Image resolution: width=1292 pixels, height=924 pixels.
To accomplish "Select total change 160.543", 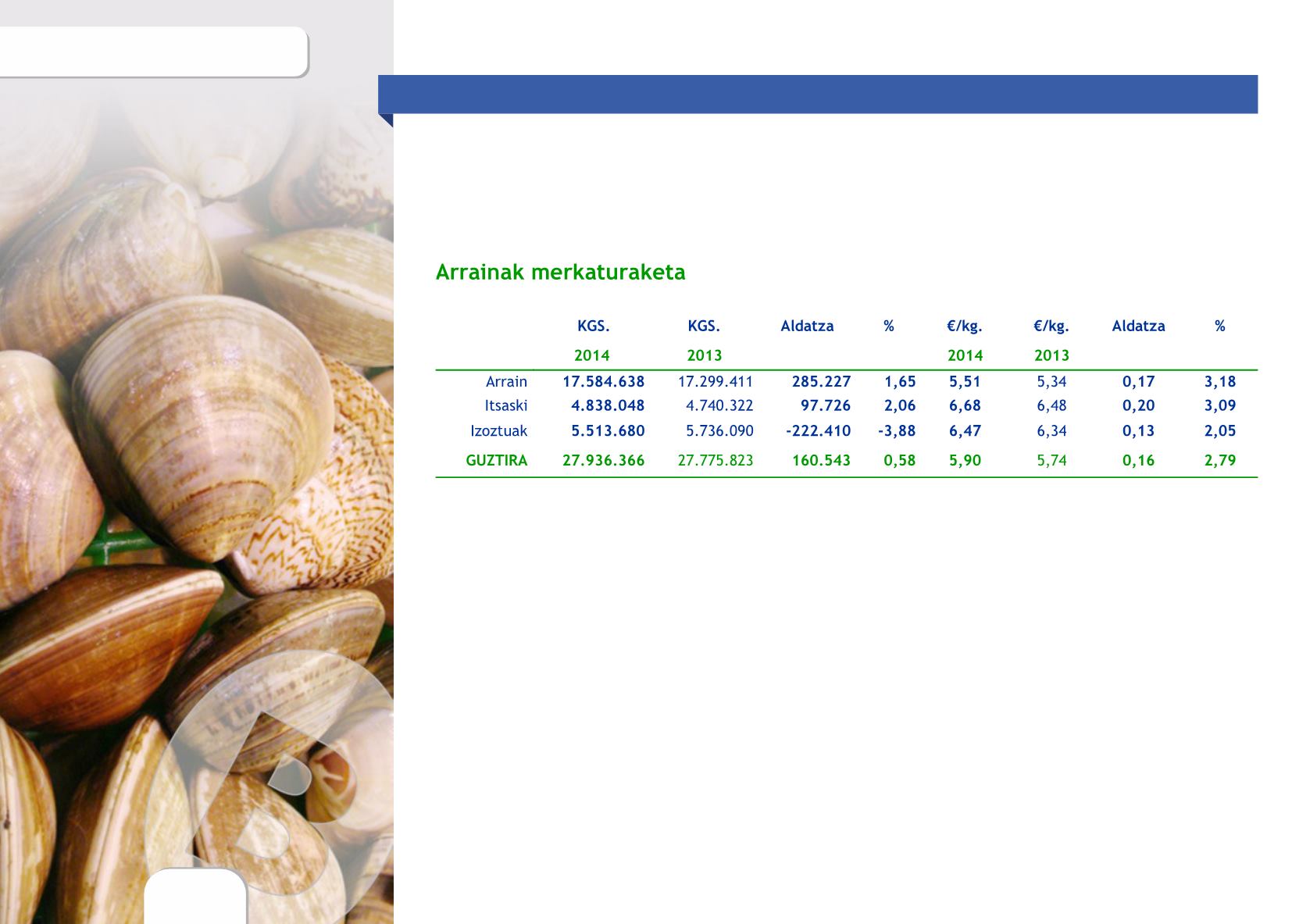I will point(822,460).
